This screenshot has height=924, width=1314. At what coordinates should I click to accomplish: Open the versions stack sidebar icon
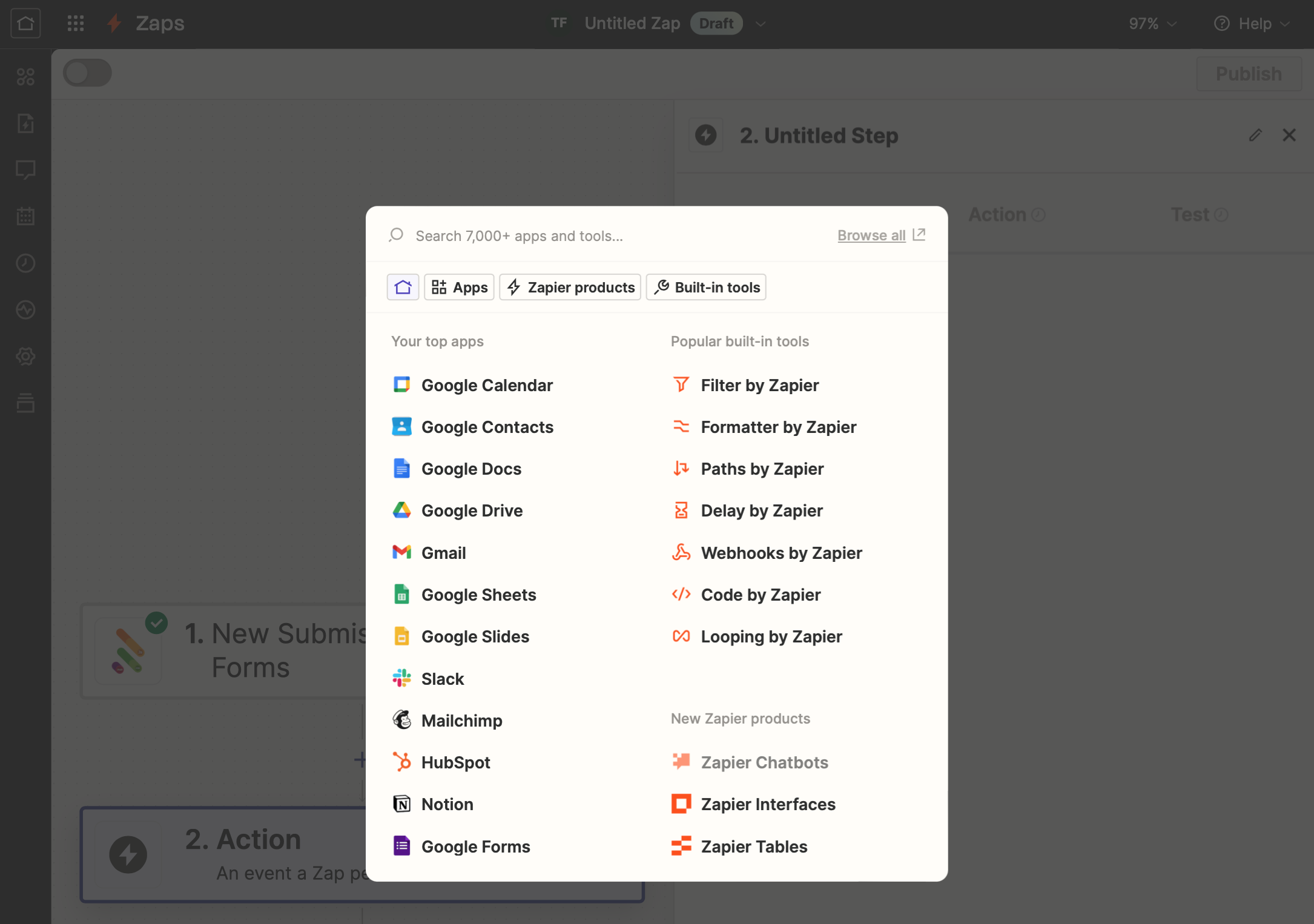(x=25, y=403)
